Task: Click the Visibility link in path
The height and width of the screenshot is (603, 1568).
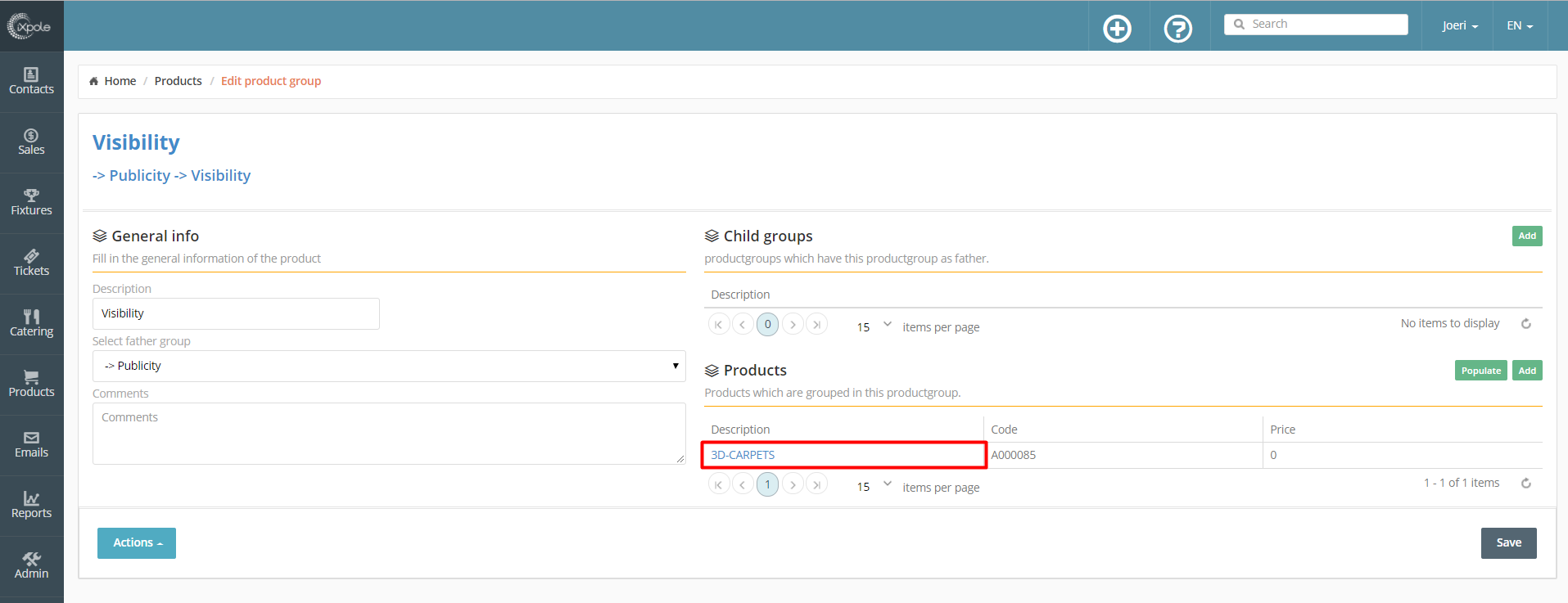Action: point(221,176)
